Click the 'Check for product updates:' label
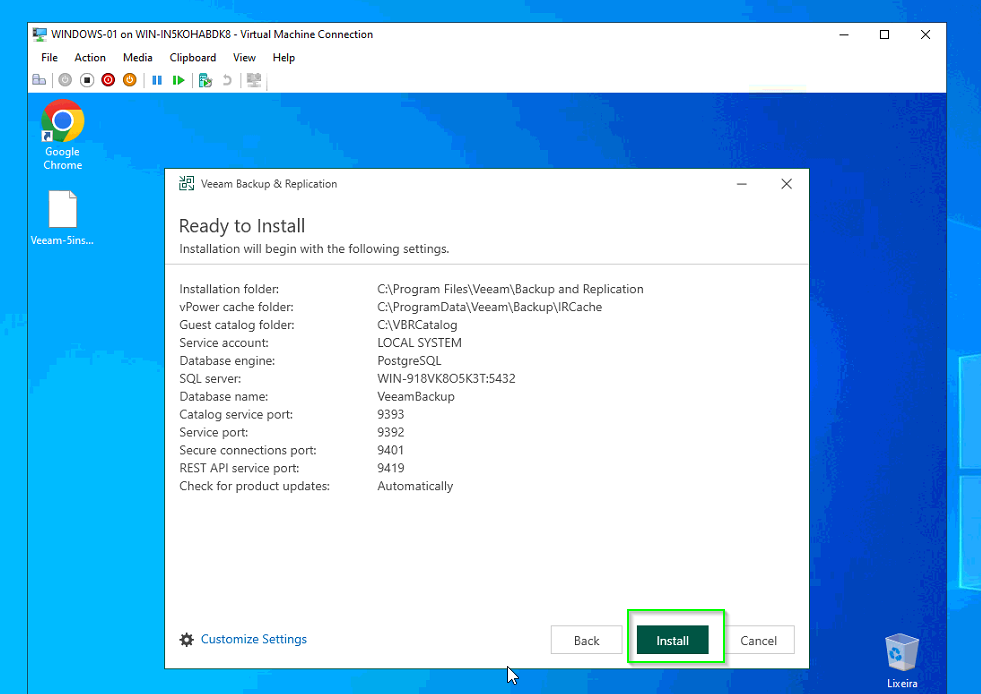 (x=255, y=486)
